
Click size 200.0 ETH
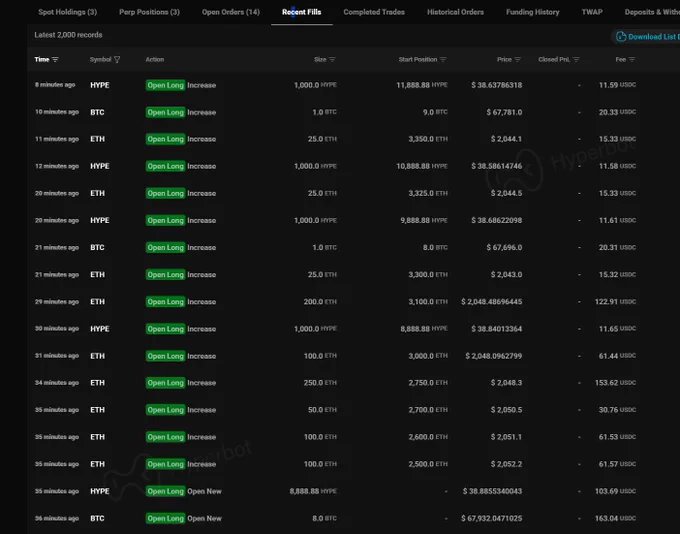click(x=320, y=302)
